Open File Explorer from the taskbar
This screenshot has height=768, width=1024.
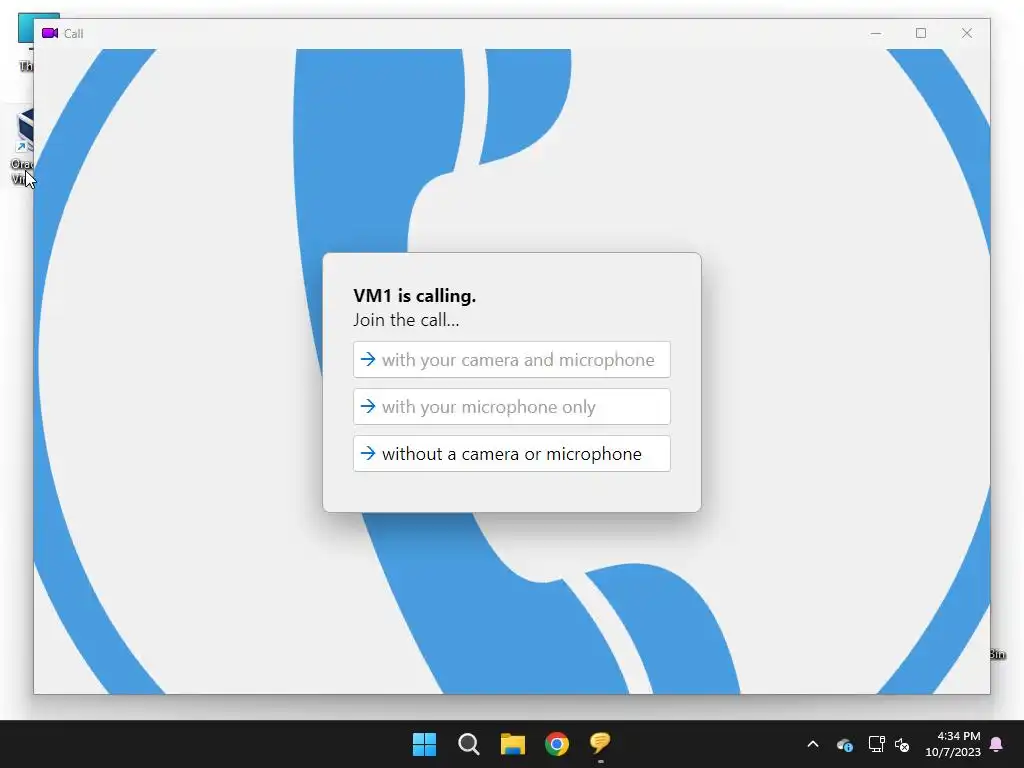(513, 744)
